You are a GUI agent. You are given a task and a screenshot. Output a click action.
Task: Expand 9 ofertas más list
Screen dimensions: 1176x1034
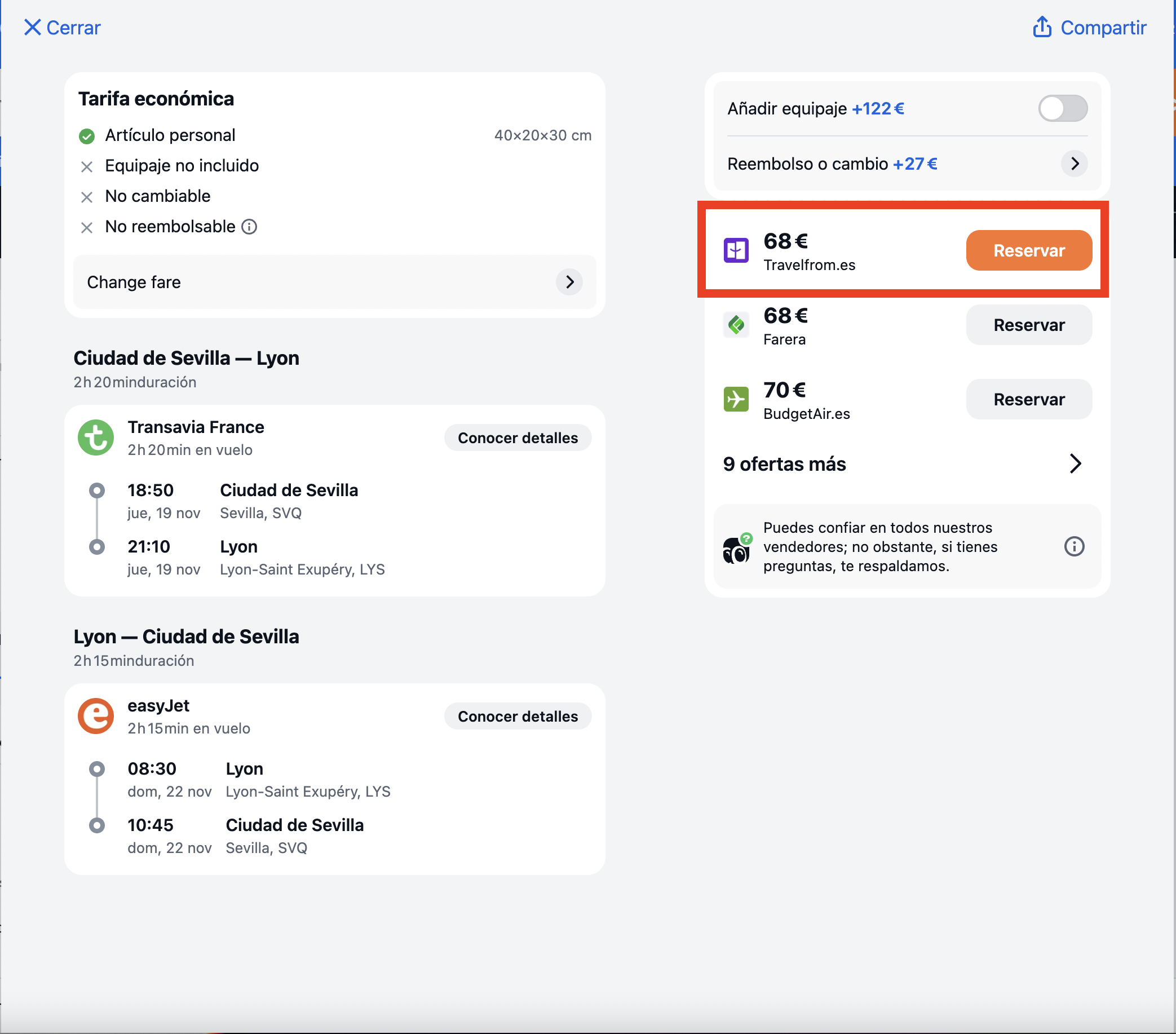tap(902, 464)
